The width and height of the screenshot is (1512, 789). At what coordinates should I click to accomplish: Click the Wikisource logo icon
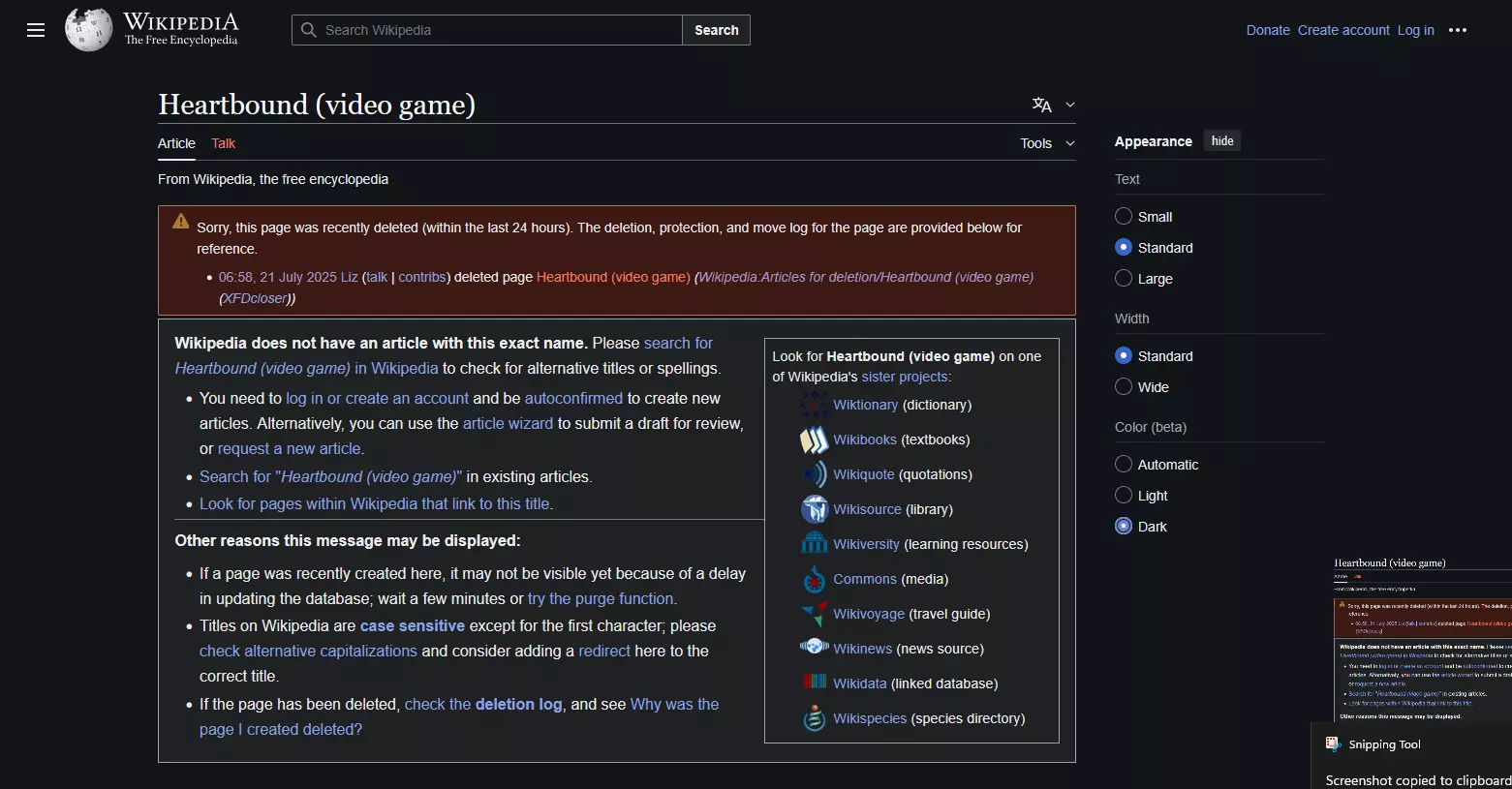[815, 509]
